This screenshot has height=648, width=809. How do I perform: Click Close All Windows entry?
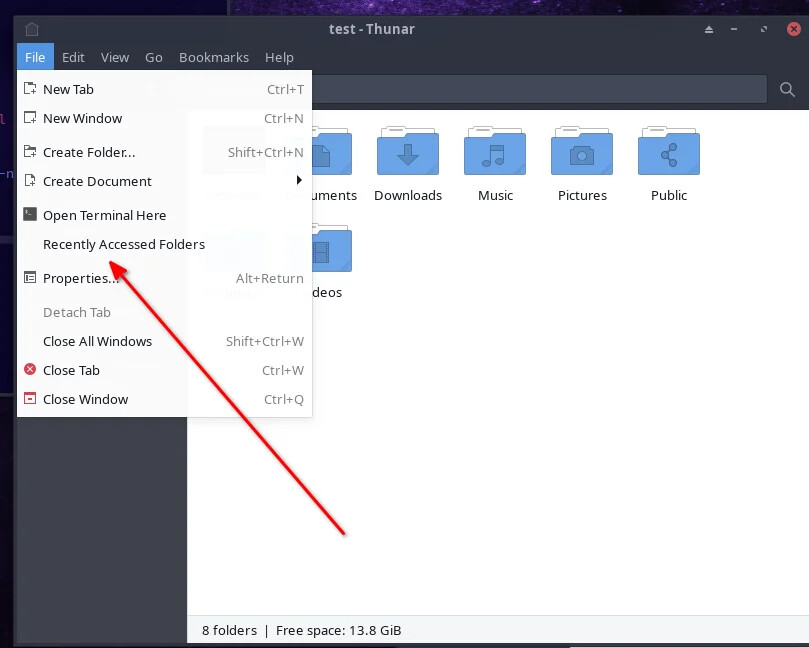tap(97, 341)
